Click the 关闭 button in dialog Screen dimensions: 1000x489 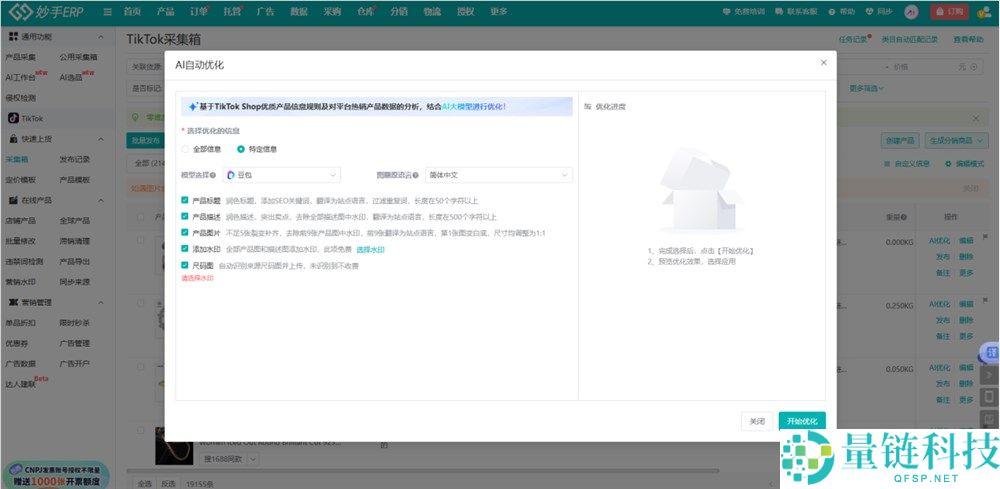757,421
